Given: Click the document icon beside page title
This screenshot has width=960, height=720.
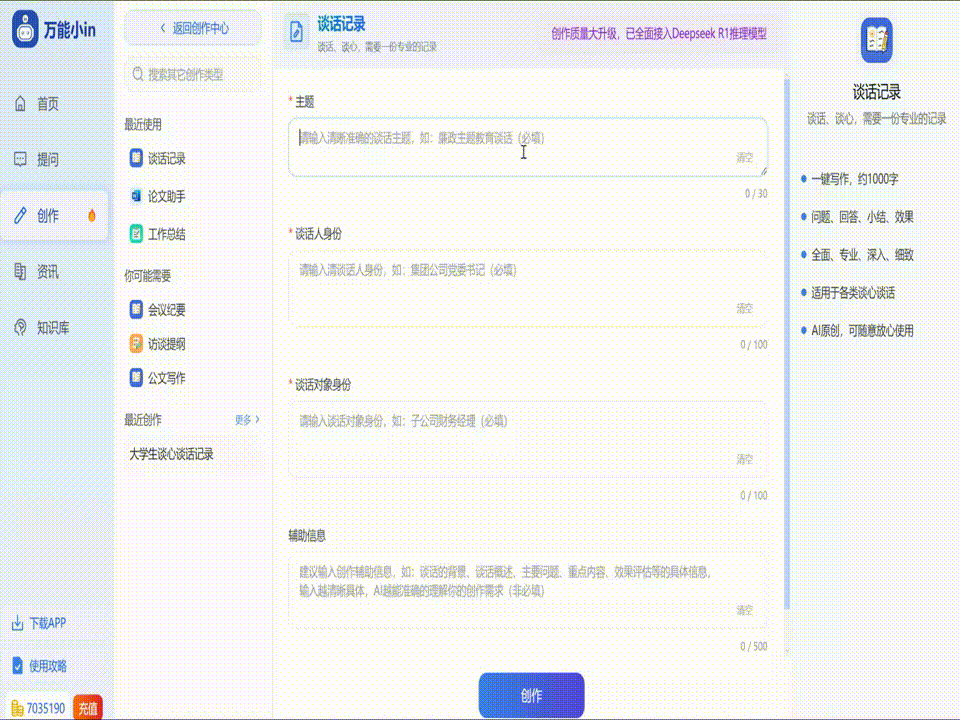Looking at the screenshot, I should pyautogui.click(x=296, y=31).
